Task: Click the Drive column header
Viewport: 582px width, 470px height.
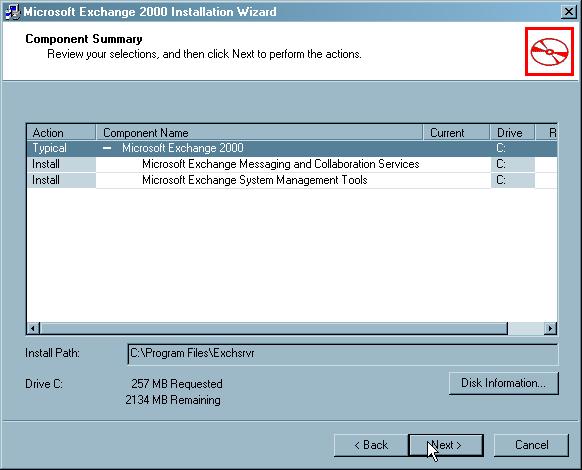Action: [x=512, y=133]
